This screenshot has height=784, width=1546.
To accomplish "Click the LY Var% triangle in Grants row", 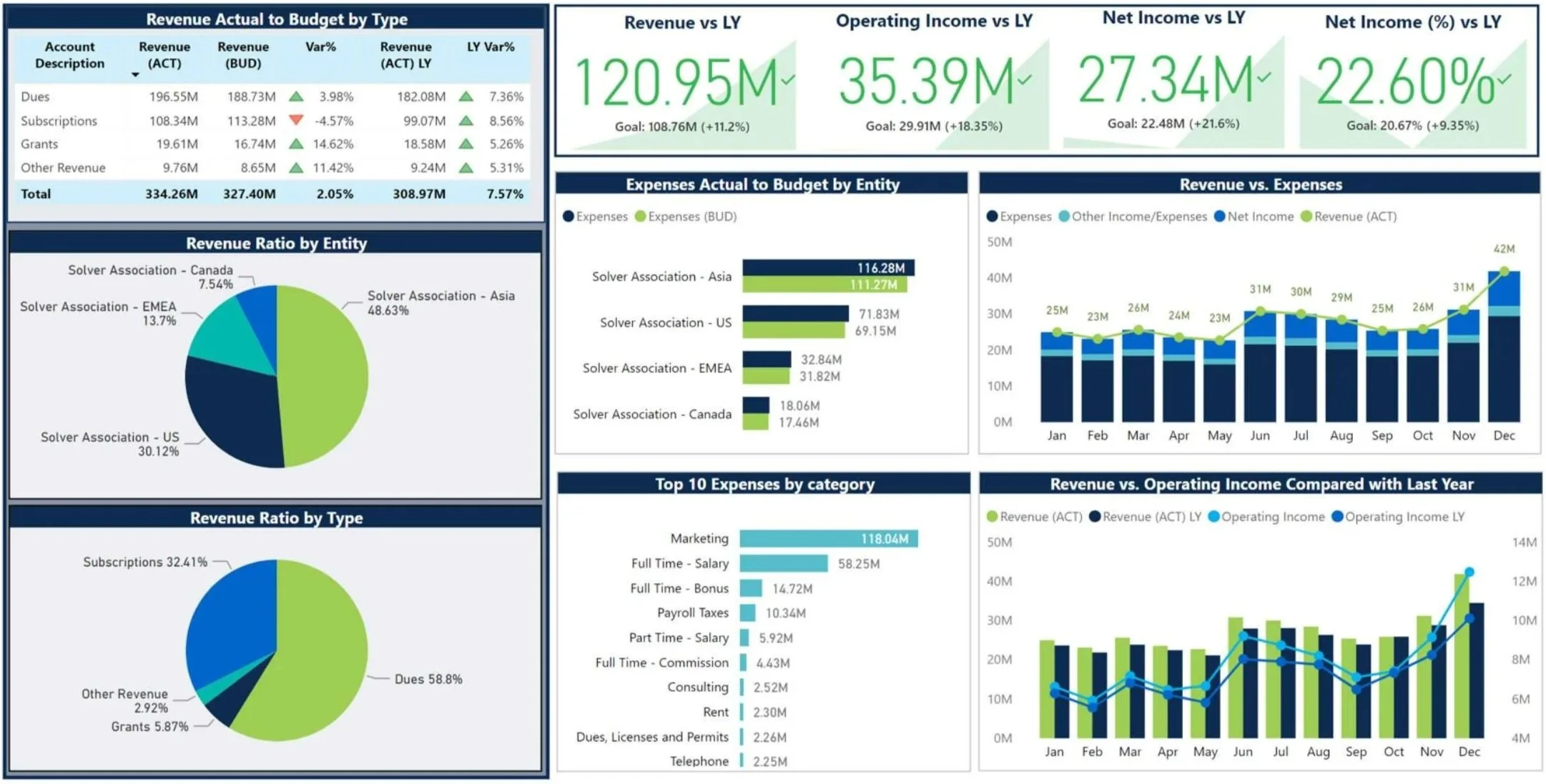I will (x=466, y=144).
